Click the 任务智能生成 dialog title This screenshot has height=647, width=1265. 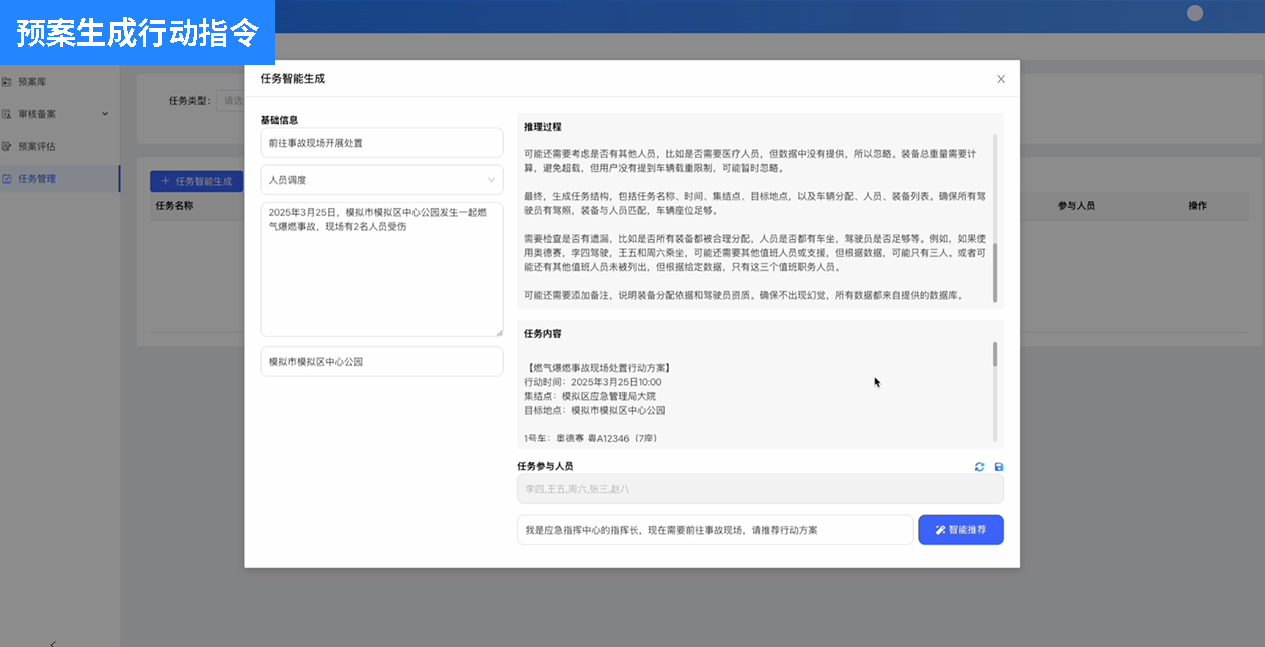292,78
